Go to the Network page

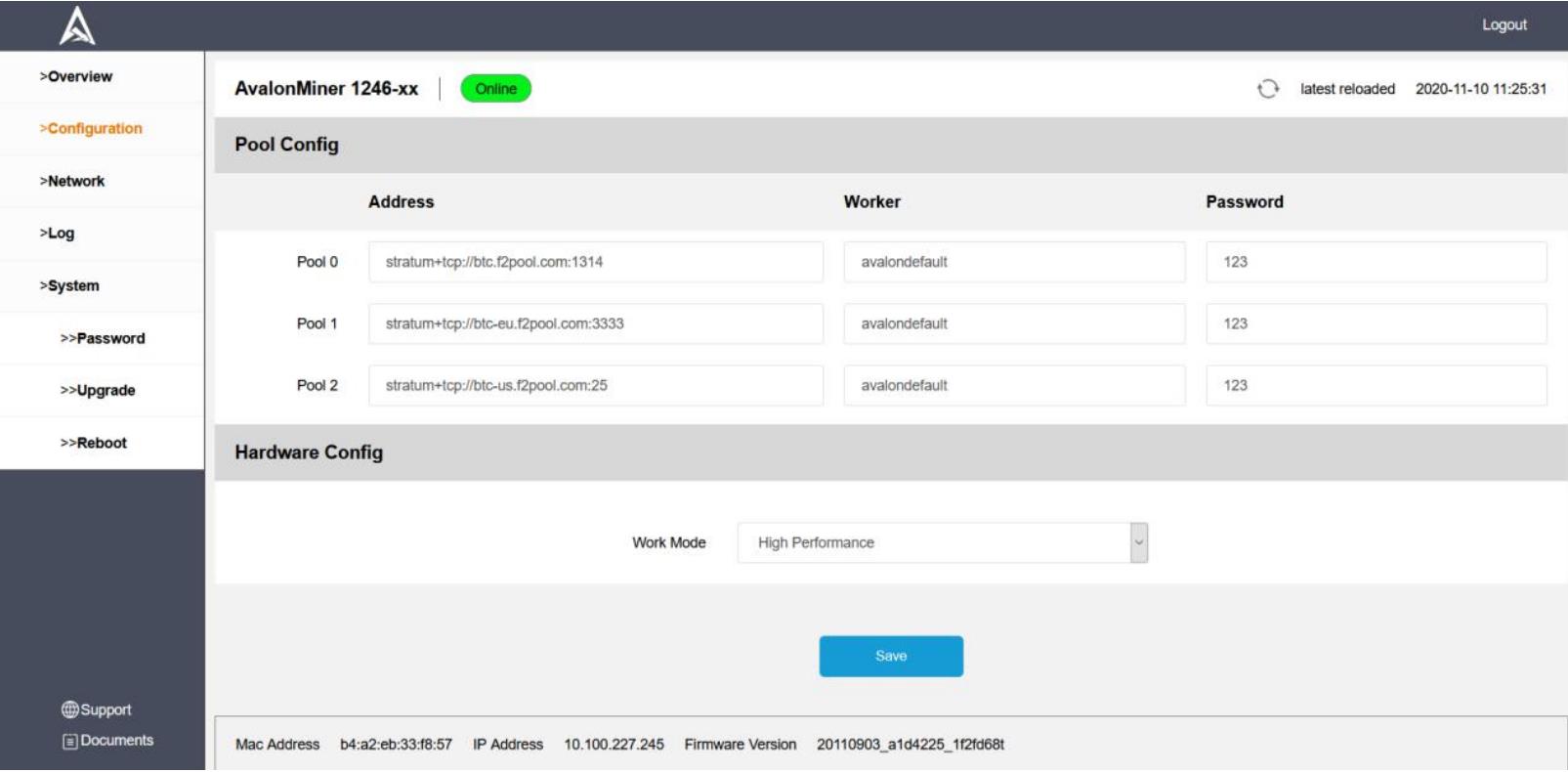pyautogui.click(x=72, y=182)
